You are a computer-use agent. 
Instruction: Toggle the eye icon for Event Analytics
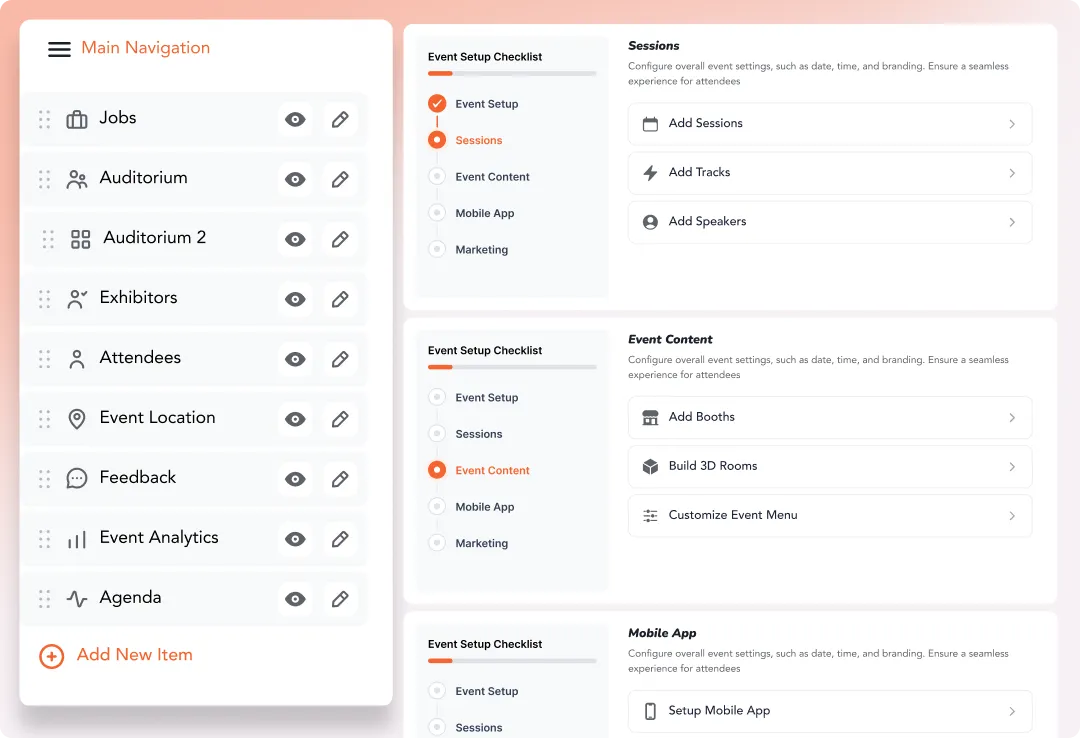[x=295, y=539]
